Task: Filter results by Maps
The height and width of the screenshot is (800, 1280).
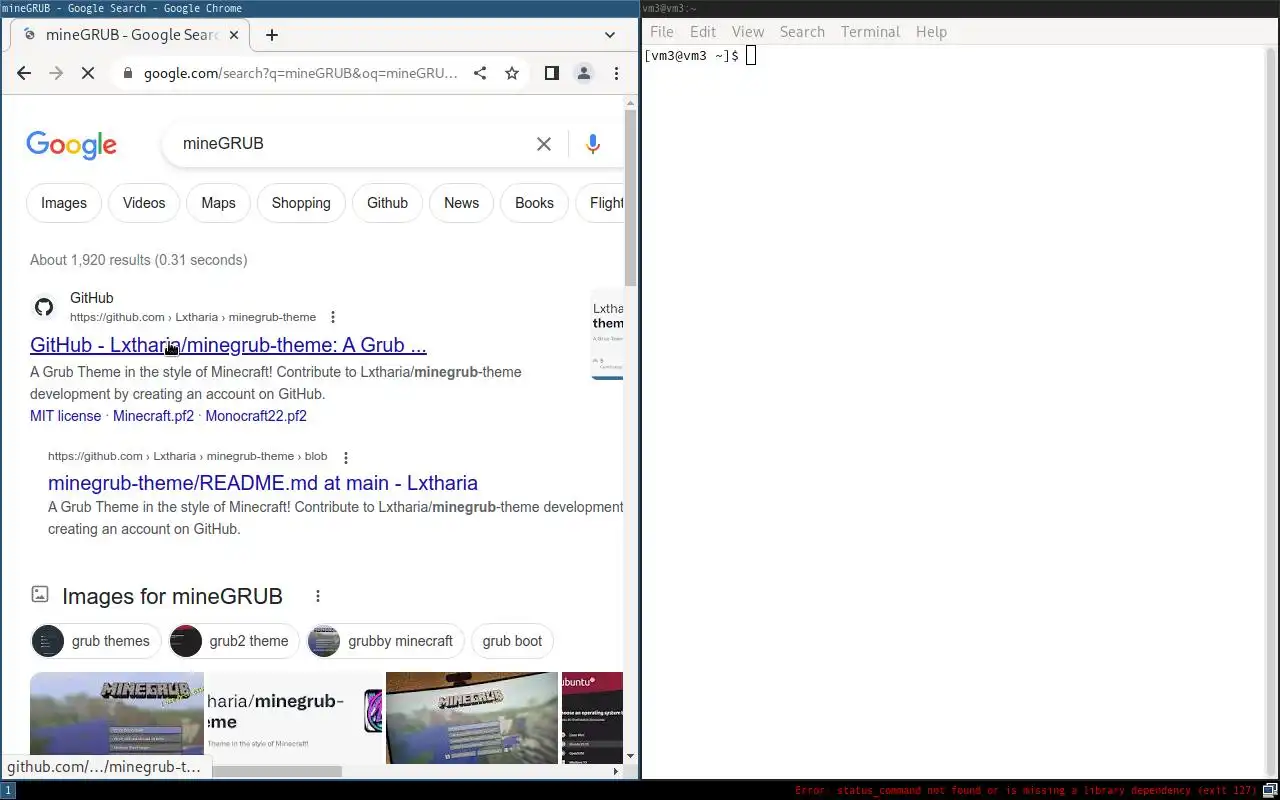Action: pyautogui.click(x=218, y=203)
